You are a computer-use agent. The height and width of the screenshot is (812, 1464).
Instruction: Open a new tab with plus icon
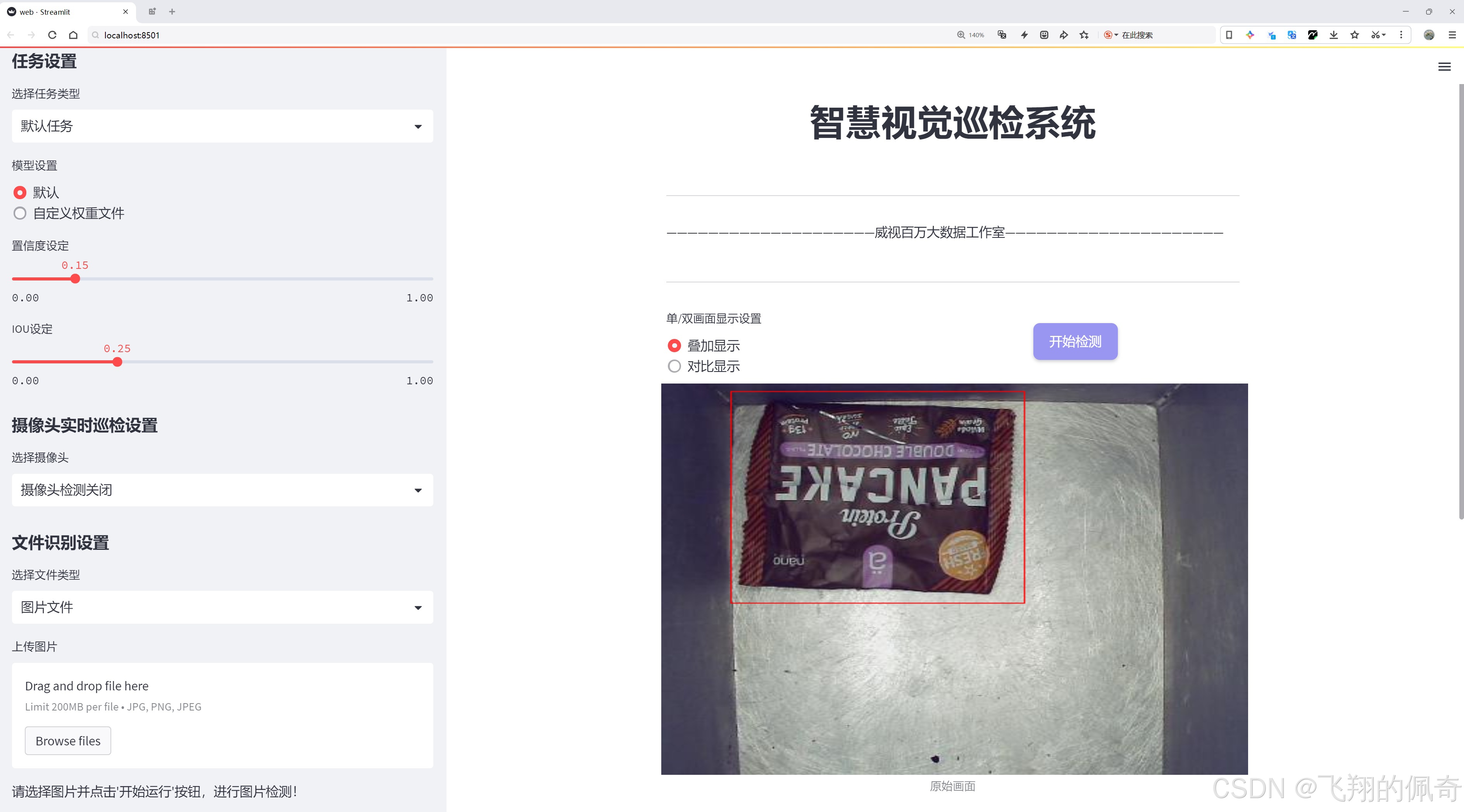point(172,11)
